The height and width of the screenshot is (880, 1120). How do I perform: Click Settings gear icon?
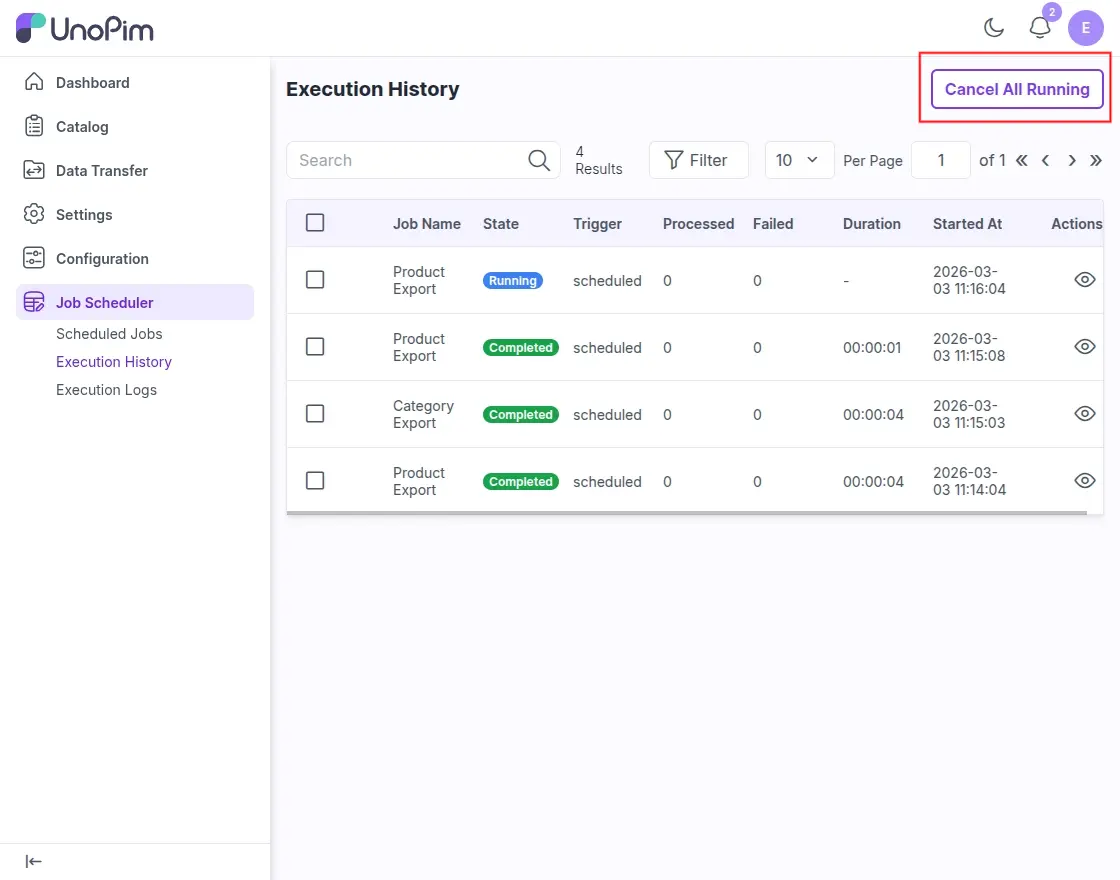[x=34, y=214]
